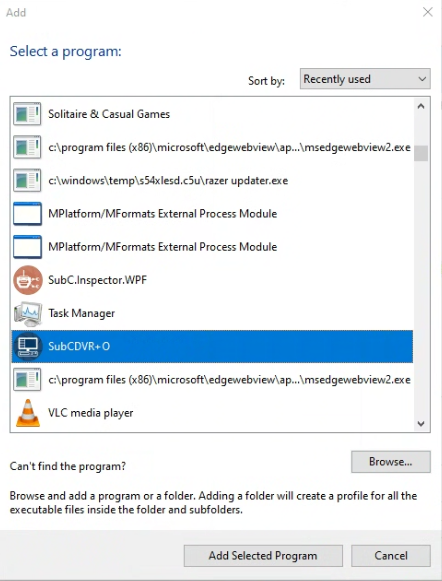Click the SubC.Inspector.WPF round icon

[x=27, y=280]
